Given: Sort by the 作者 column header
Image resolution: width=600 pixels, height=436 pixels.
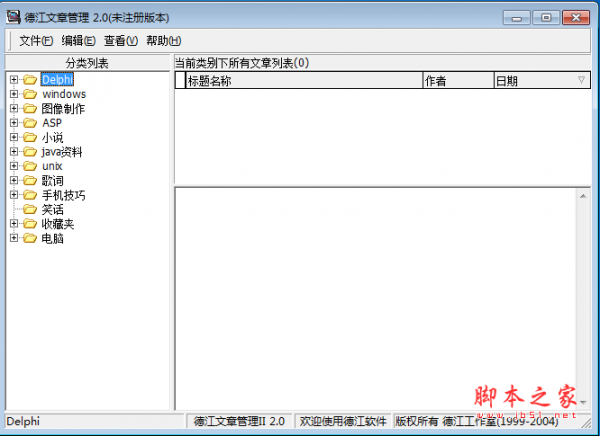Looking at the screenshot, I should [458, 80].
